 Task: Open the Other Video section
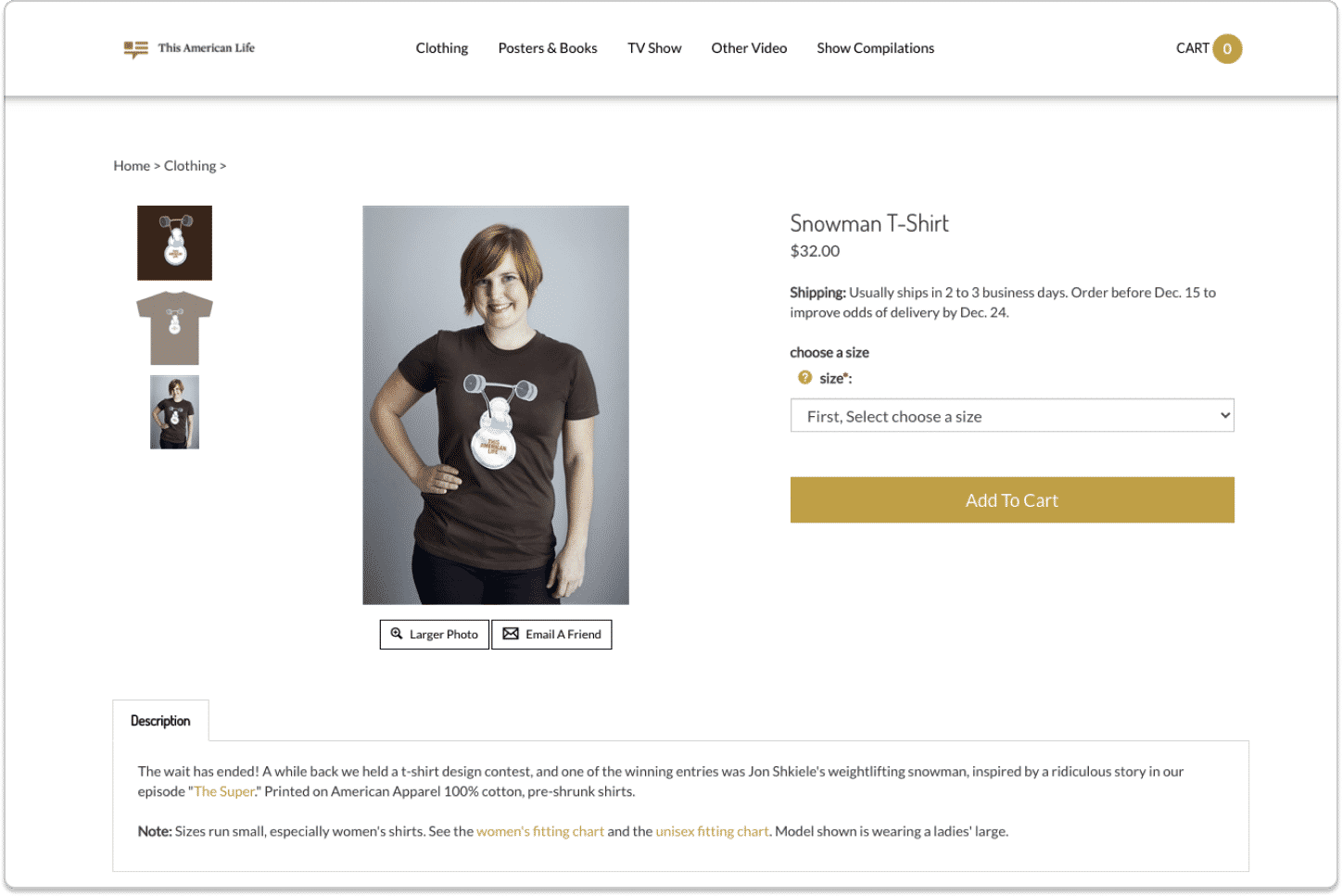[749, 48]
